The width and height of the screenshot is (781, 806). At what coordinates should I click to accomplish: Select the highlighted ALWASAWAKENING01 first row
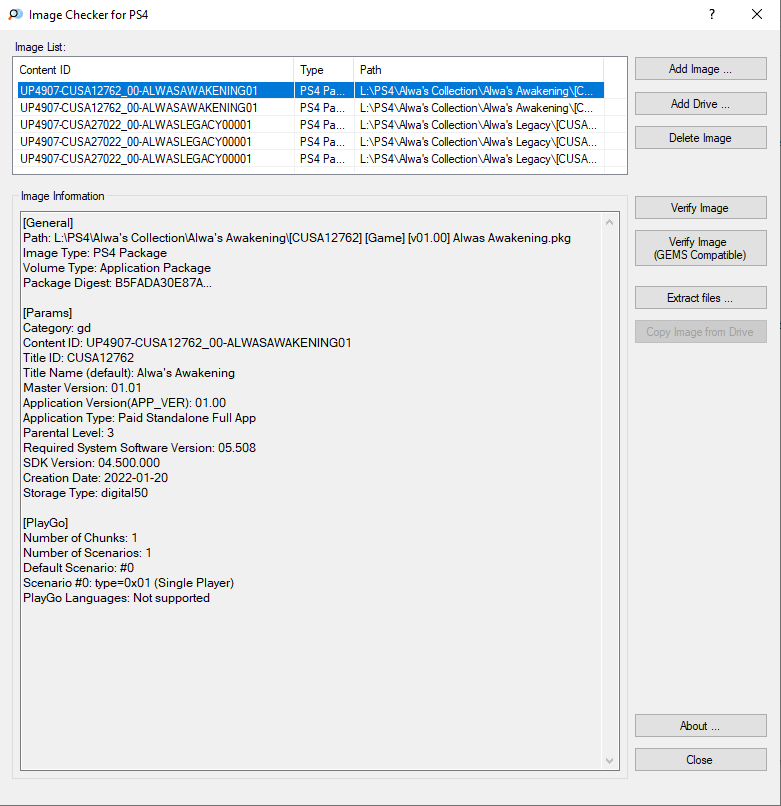click(311, 90)
